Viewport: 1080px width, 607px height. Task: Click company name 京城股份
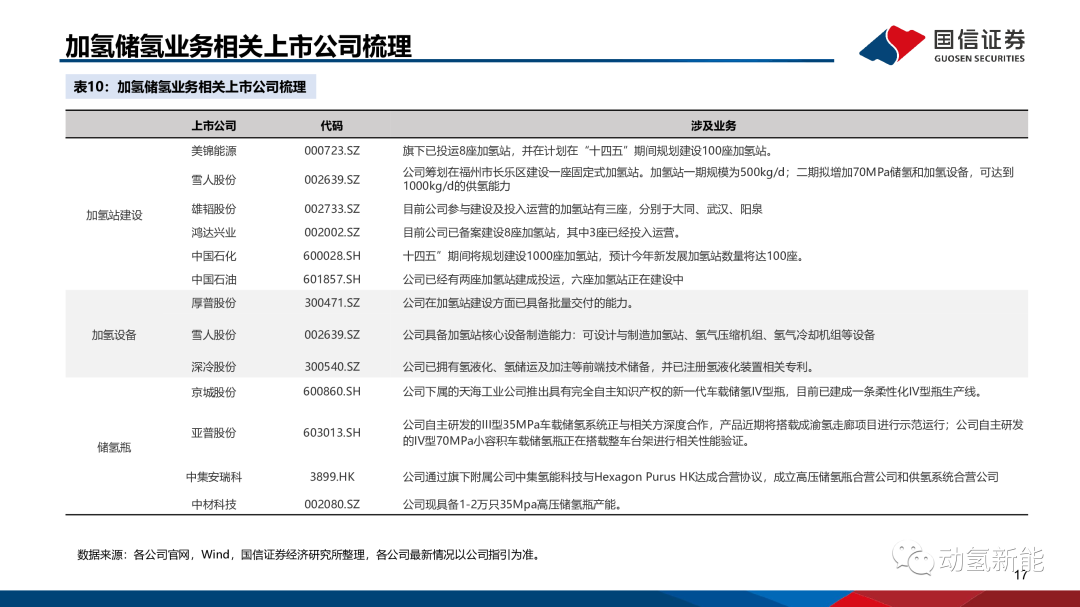(214, 392)
